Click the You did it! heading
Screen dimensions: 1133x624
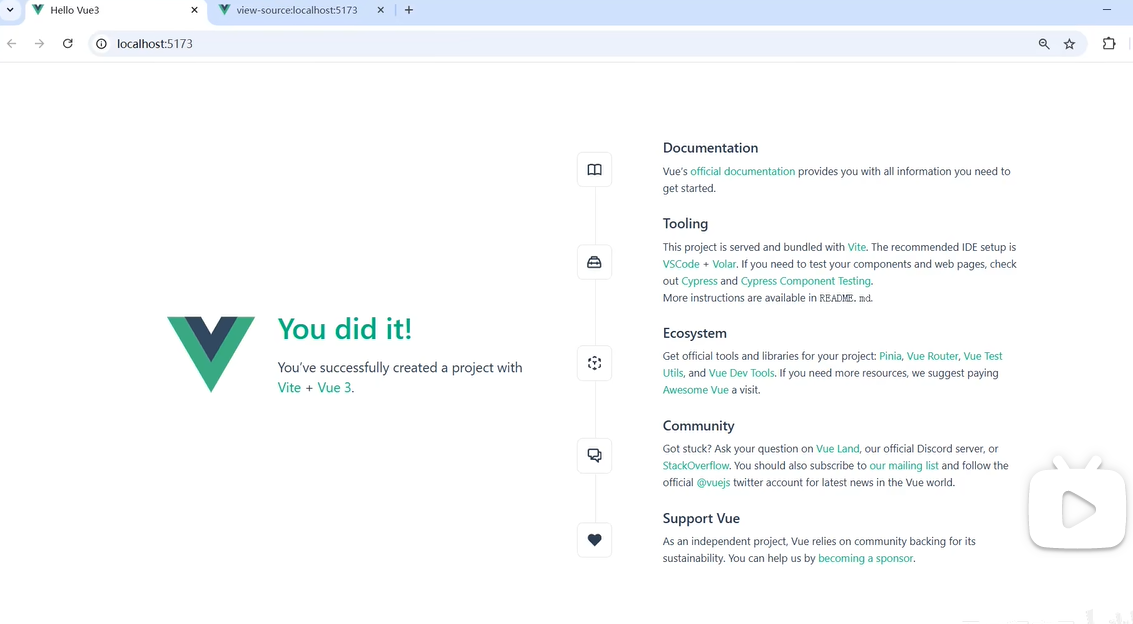click(x=345, y=329)
